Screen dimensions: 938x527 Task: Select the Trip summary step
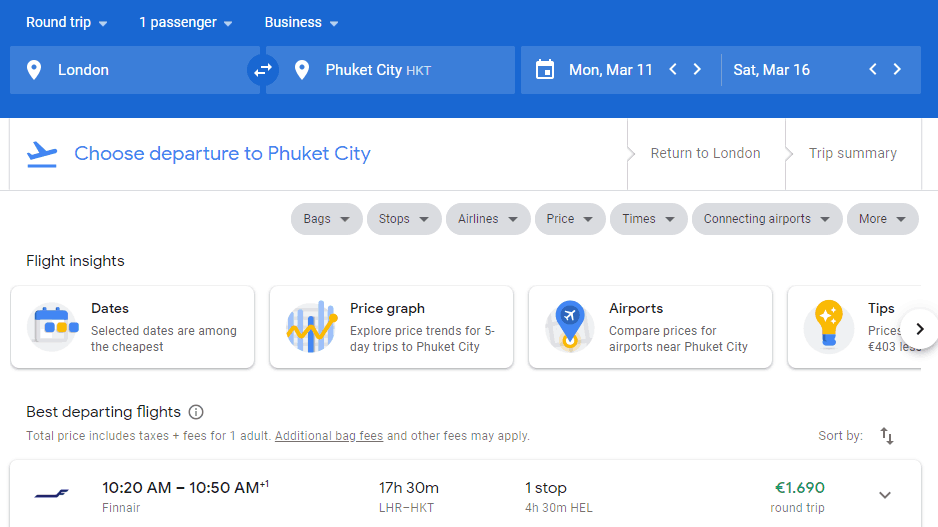852,154
